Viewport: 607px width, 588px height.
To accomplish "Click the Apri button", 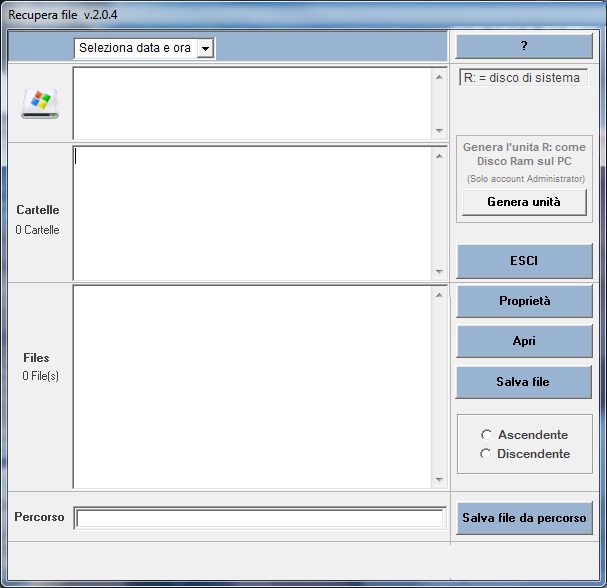I will pos(524,341).
